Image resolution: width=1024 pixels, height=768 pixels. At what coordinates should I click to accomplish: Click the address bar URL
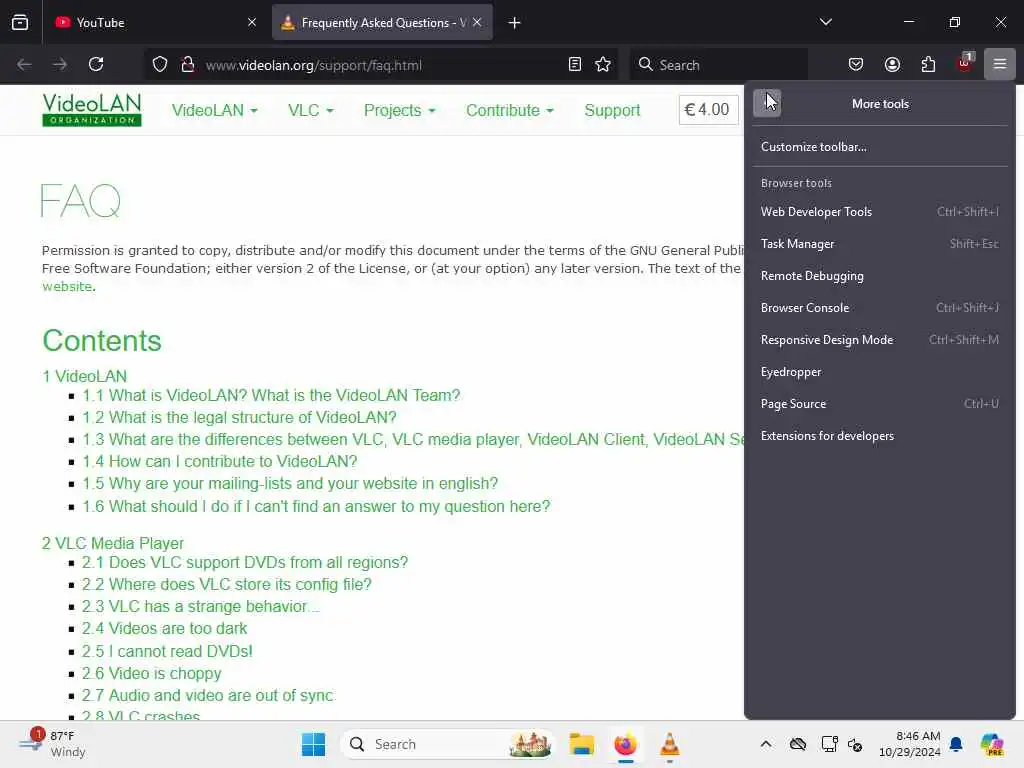coord(313,65)
